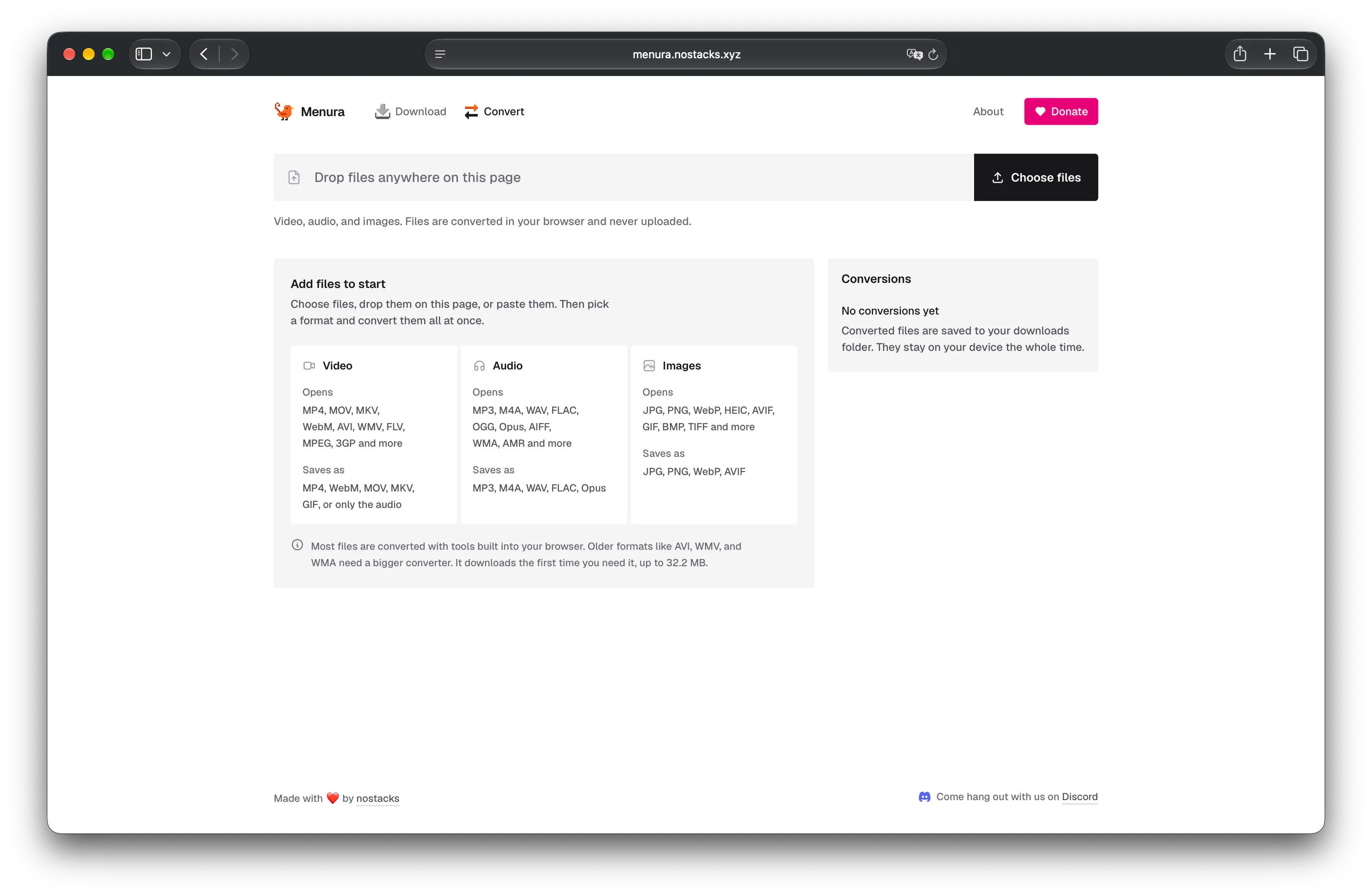Click the info circle icon beside the converter note

[x=297, y=545]
